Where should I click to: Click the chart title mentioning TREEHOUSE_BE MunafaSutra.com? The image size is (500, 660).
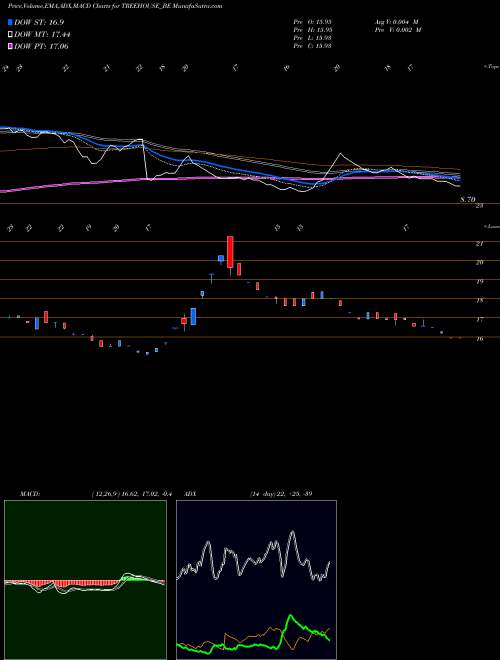coord(115,6)
